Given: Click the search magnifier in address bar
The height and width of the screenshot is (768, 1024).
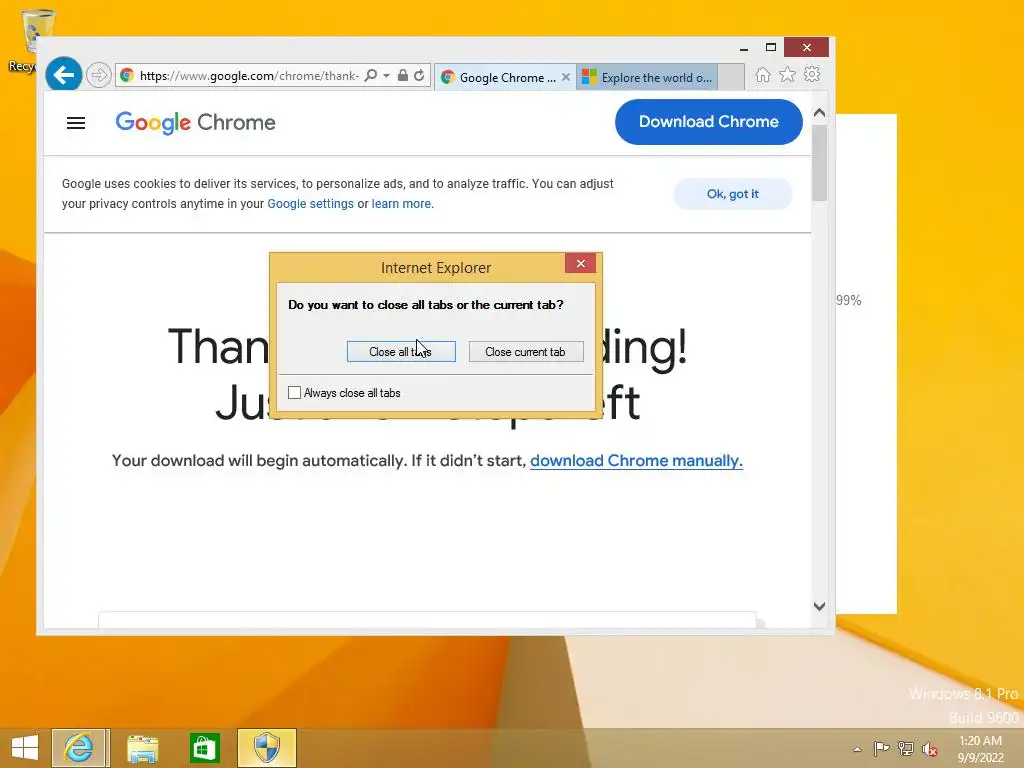Looking at the screenshot, I should [370, 75].
